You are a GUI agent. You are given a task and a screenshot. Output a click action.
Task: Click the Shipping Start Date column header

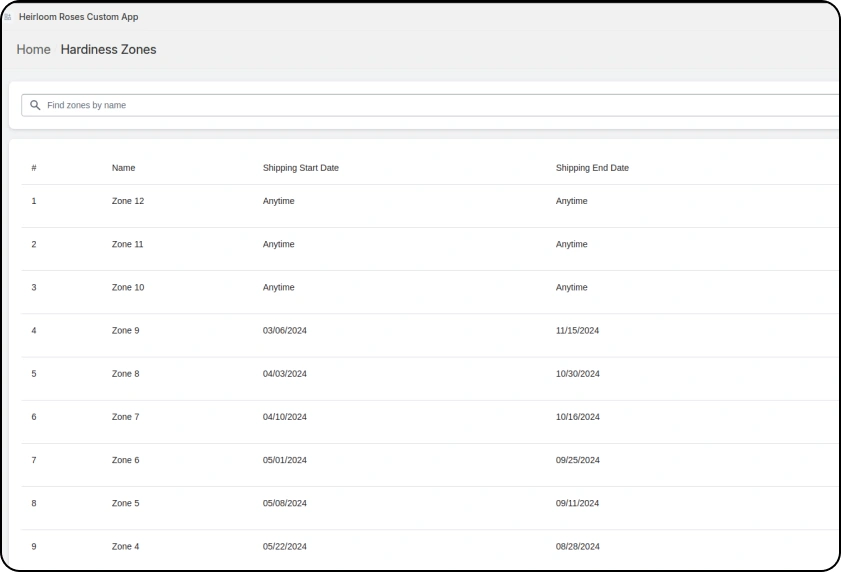[x=300, y=168]
